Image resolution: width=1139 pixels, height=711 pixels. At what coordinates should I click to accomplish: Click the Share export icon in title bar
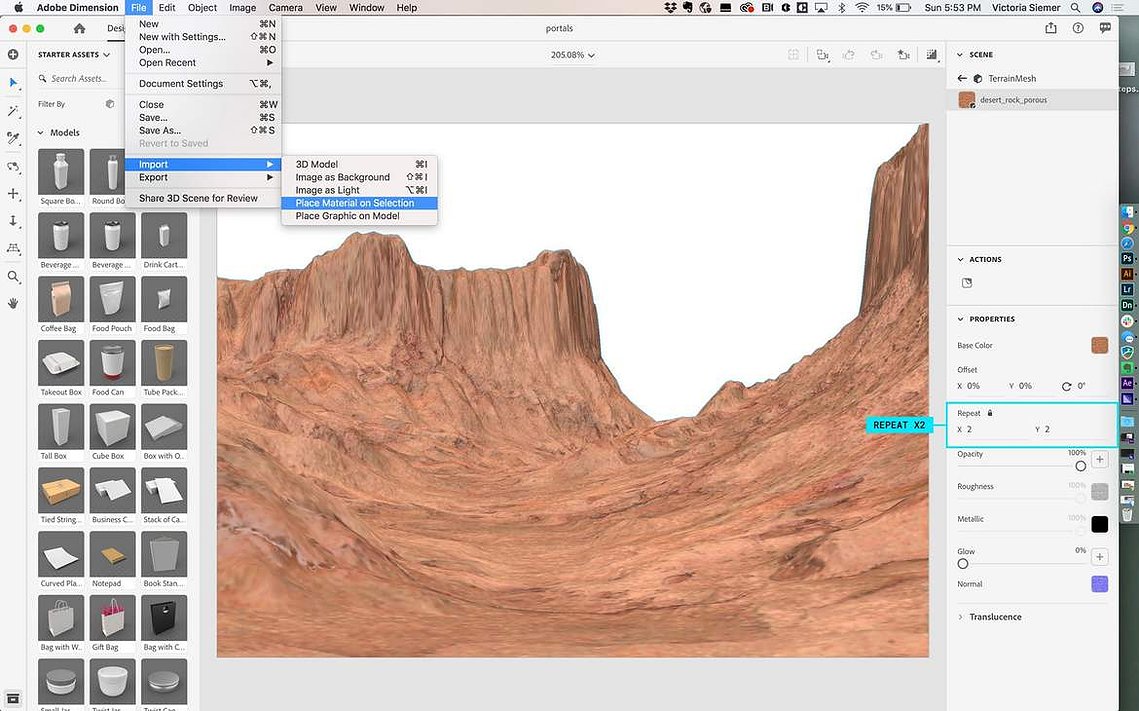1050,28
